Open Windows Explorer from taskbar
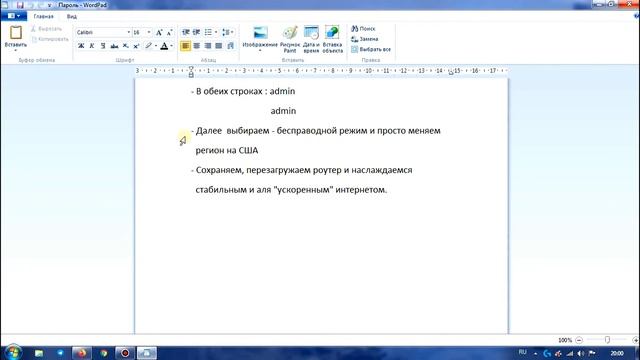 pyautogui.click(x=39, y=353)
